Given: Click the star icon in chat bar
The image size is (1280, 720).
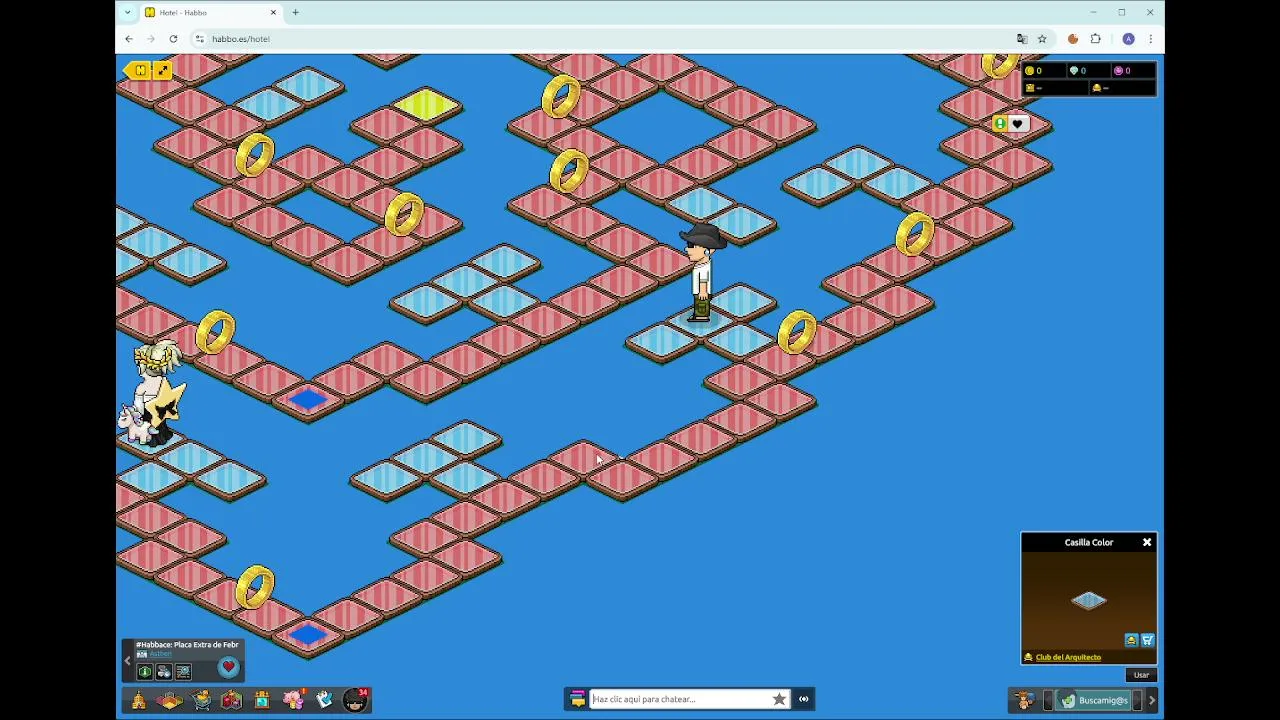Looking at the screenshot, I should click(x=780, y=699).
